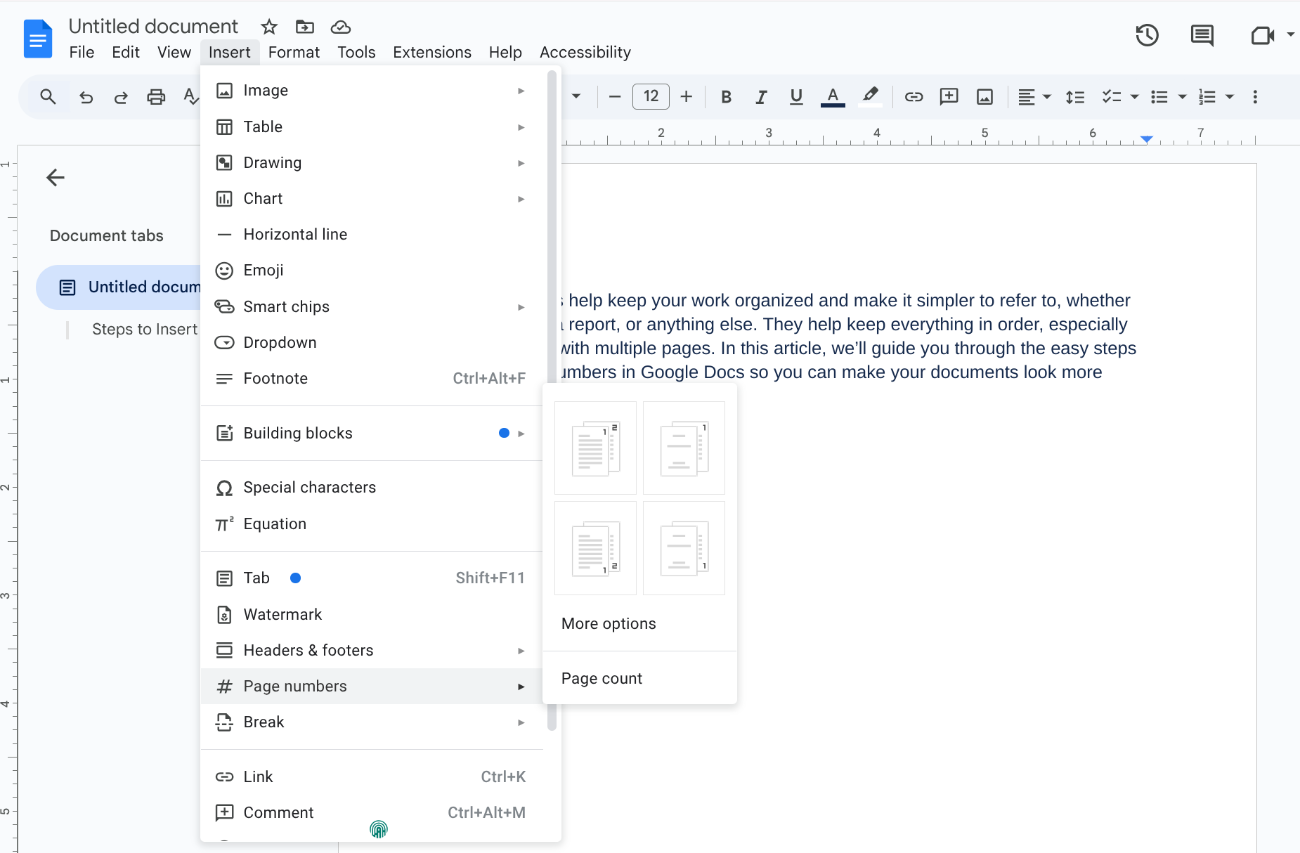
Task: Run the spelling and grammar check
Action: [190, 96]
